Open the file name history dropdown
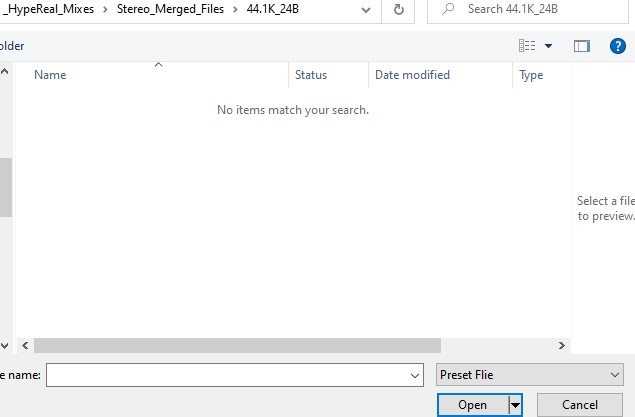 click(x=415, y=375)
